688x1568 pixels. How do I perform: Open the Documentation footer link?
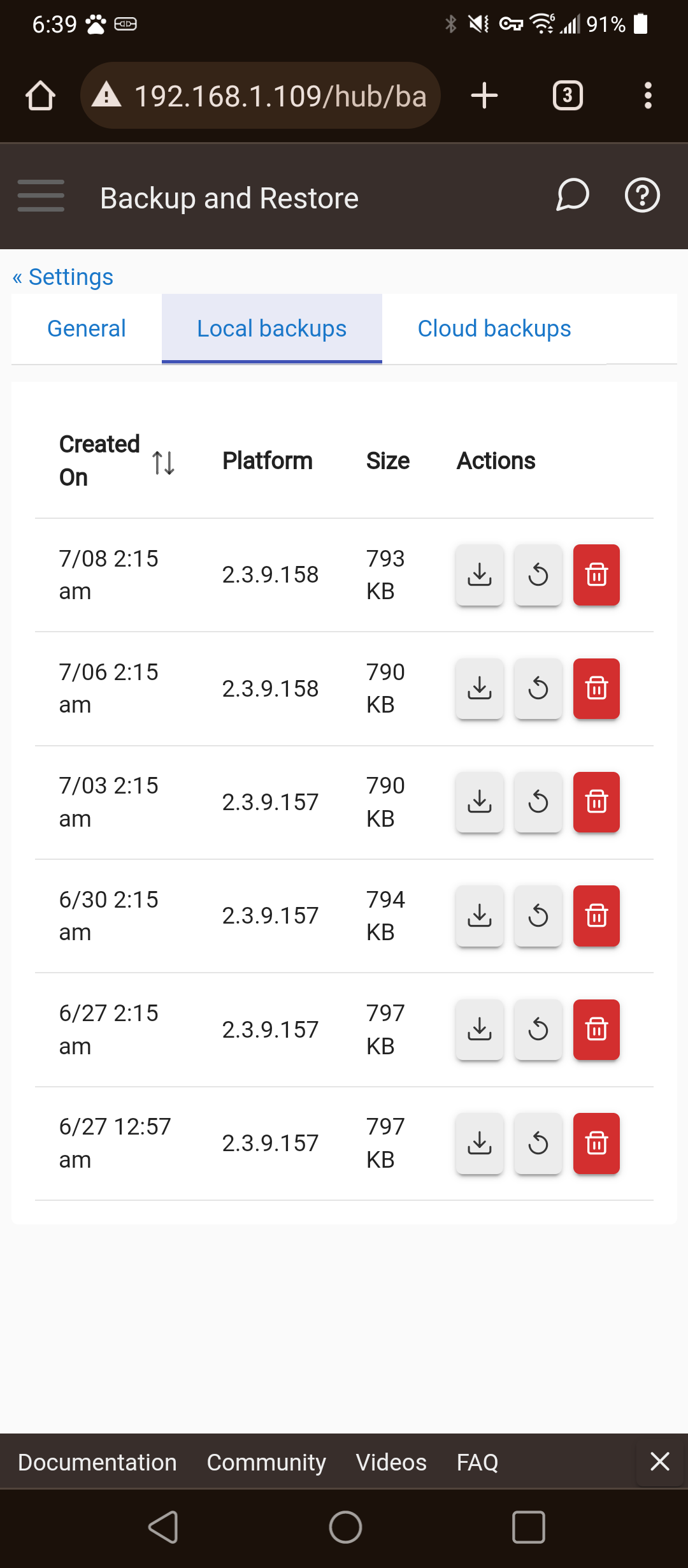[x=97, y=1462]
